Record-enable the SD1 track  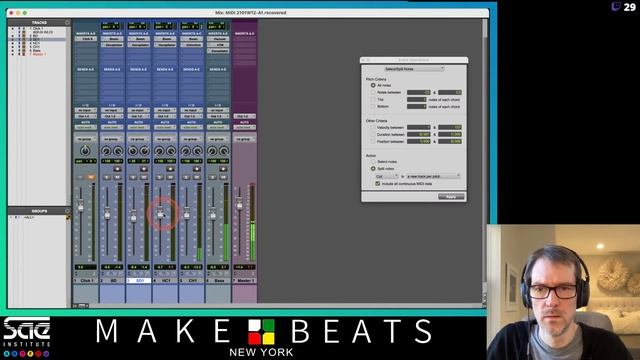pos(144,169)
